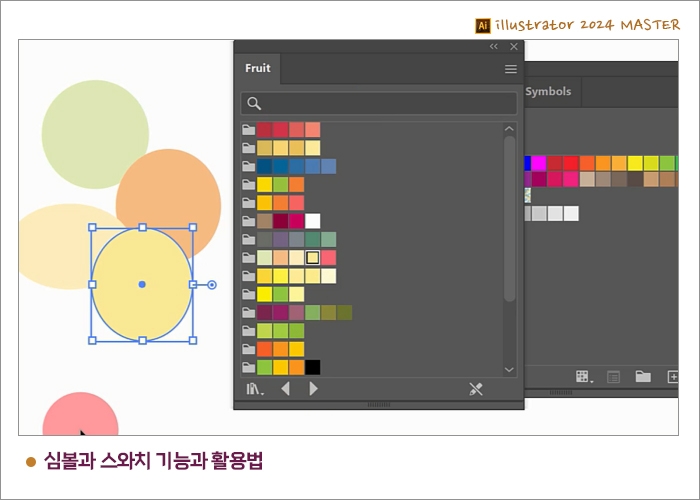Select folder icon of the red color group
This screenshot has width=700, height=500.
249,130
